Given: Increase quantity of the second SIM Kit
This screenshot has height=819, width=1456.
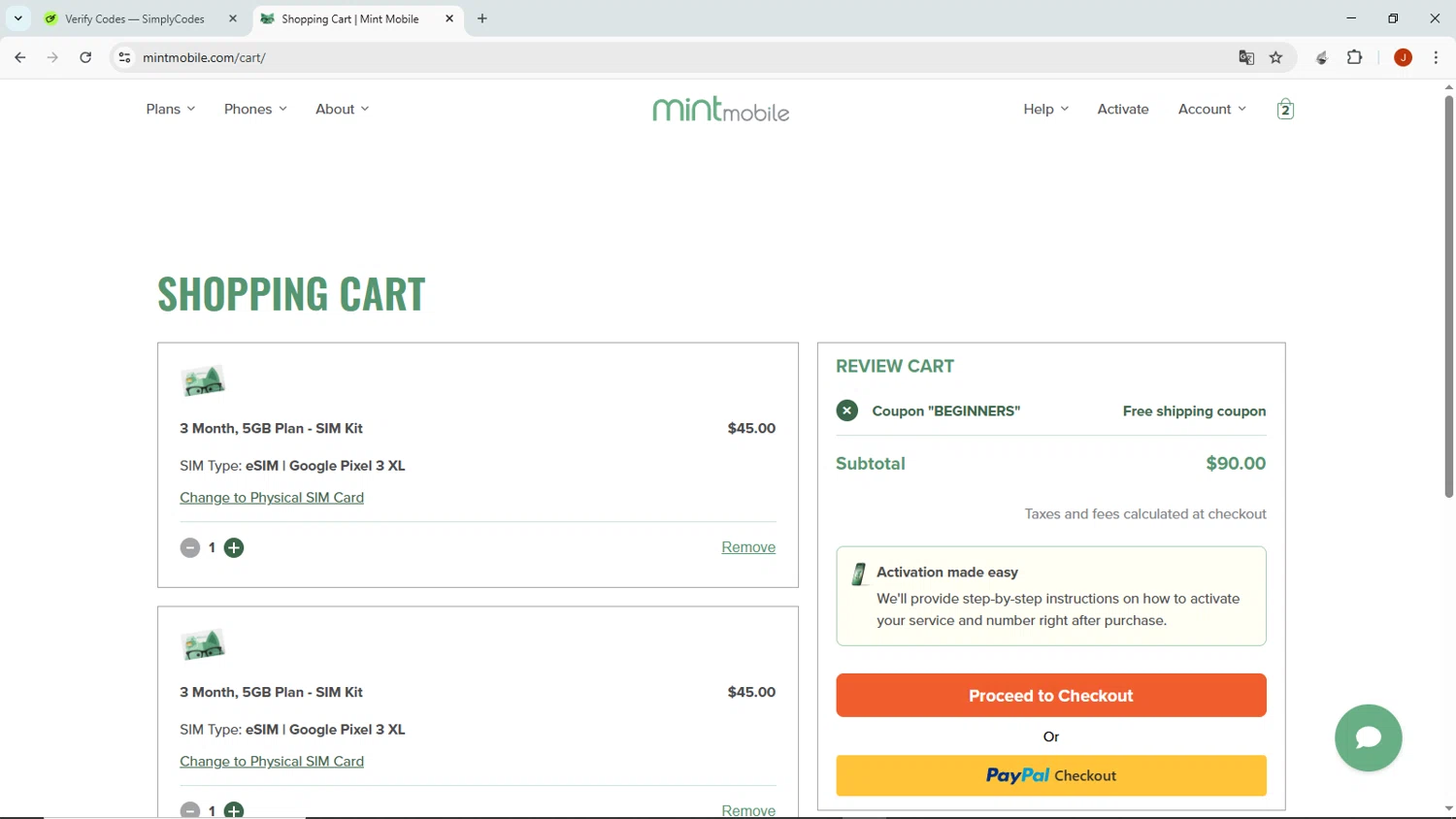Looking at the screenshot, I should (x=234, y=810).
